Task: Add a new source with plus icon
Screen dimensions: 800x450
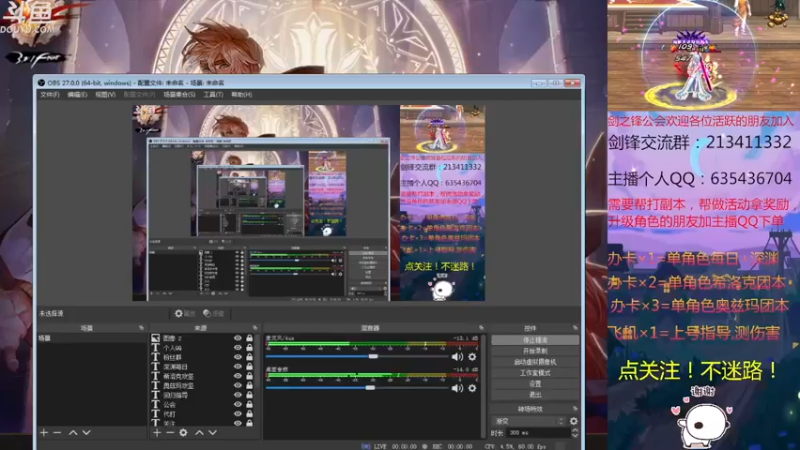Action: 157,433
